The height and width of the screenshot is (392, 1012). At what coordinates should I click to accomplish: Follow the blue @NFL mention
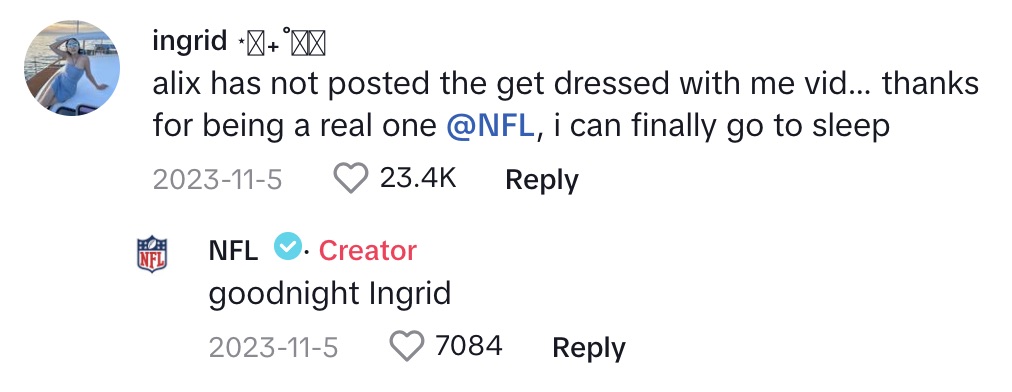[491, 126]
